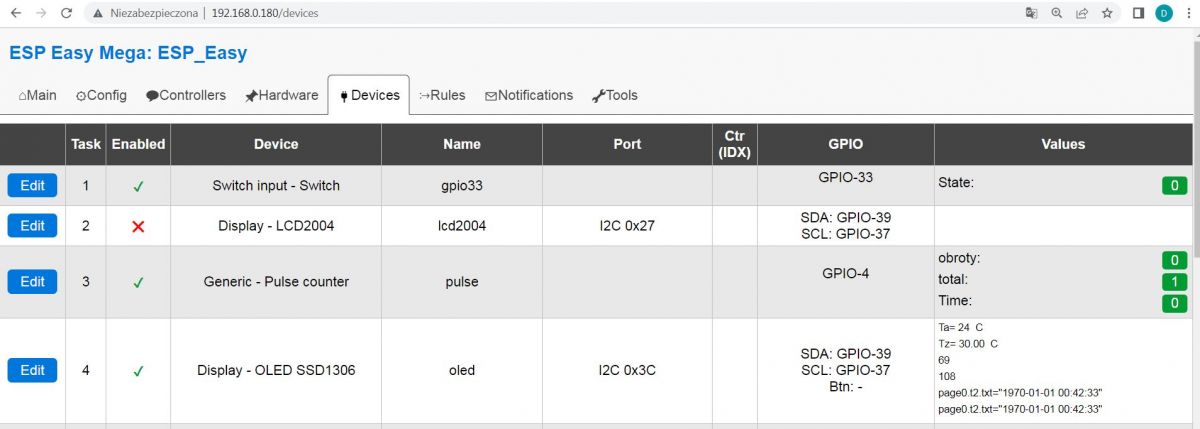The width and height of the screenshot is (1200, 429).
Task: Open the Notifications tab
Action: click(x=529, y=96)
